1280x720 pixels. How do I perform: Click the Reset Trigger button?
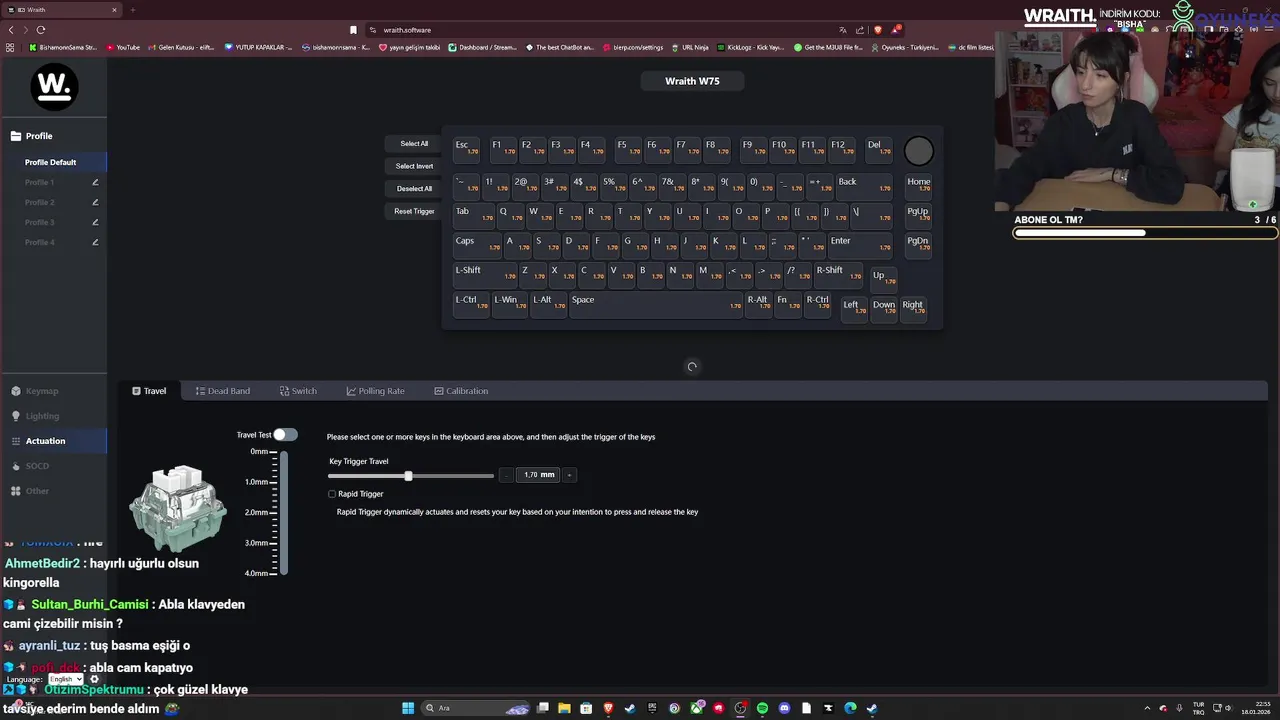[414, 211]
